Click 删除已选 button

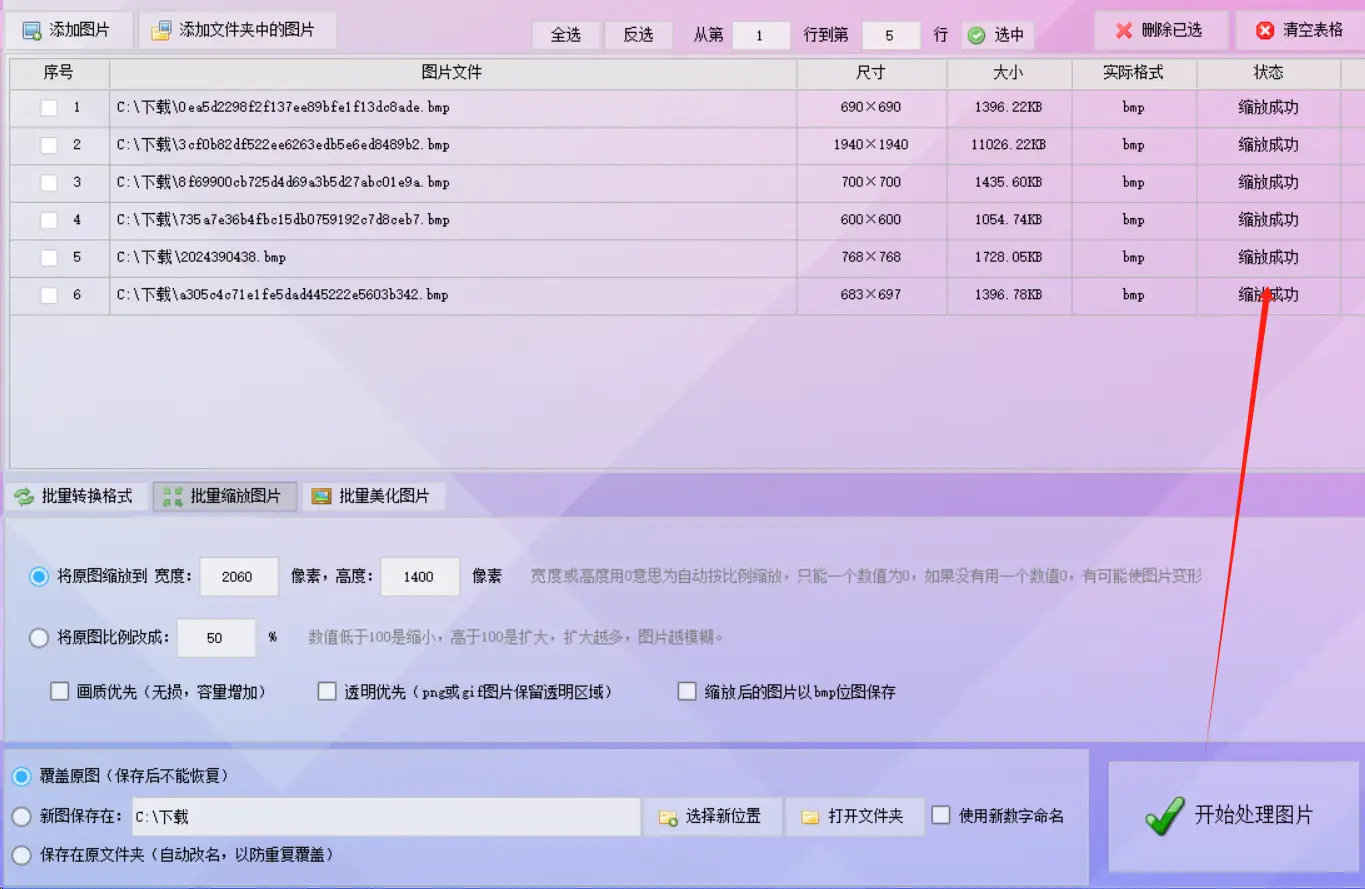tap(1161, 31)
